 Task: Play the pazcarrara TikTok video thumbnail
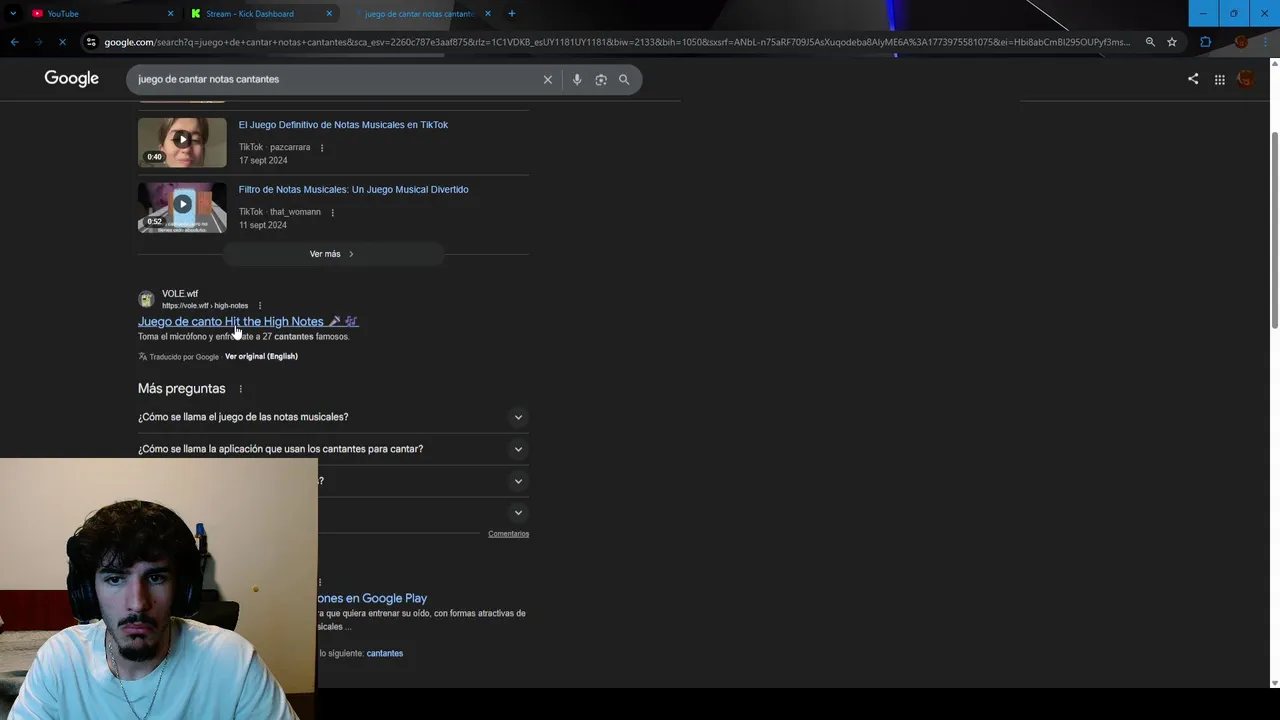[182, 142]
